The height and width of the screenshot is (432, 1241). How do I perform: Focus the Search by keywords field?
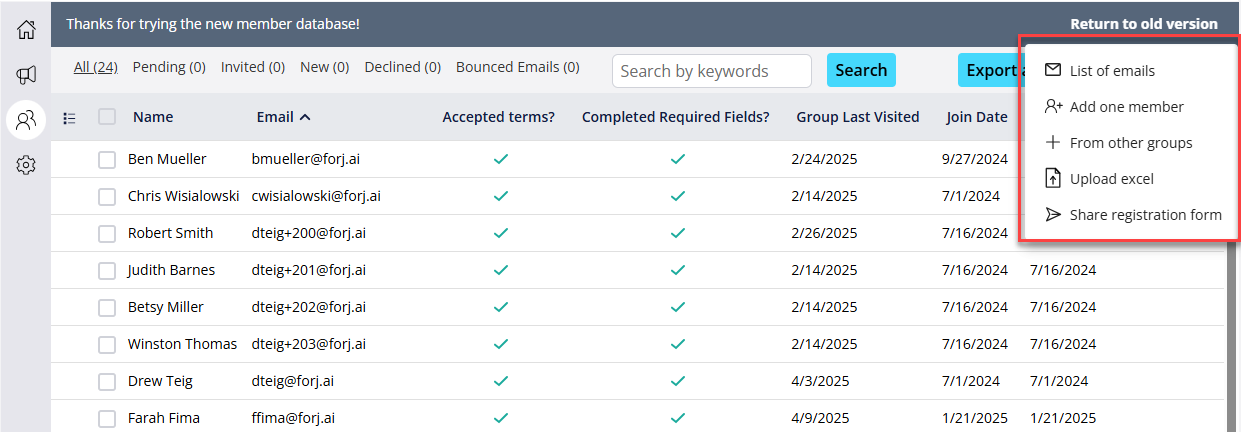[712, 71]
